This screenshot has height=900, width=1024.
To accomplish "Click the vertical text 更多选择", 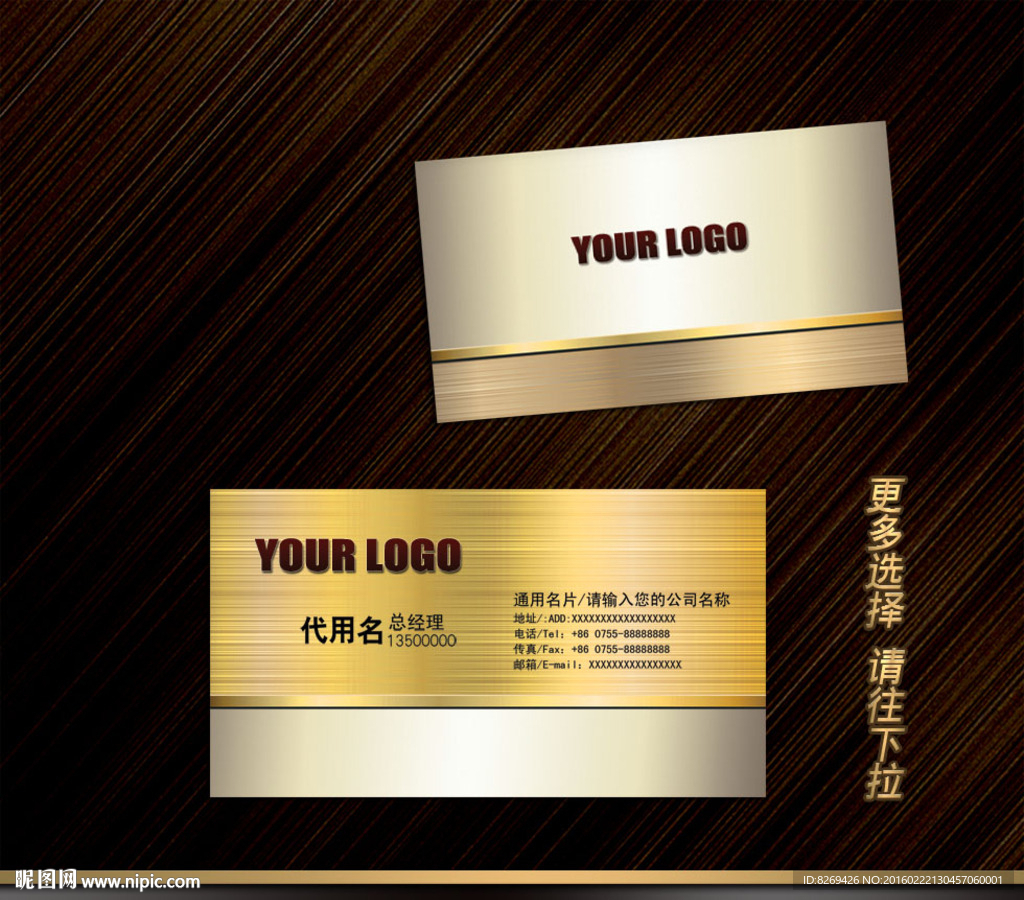I will click(x=885, y=553).
